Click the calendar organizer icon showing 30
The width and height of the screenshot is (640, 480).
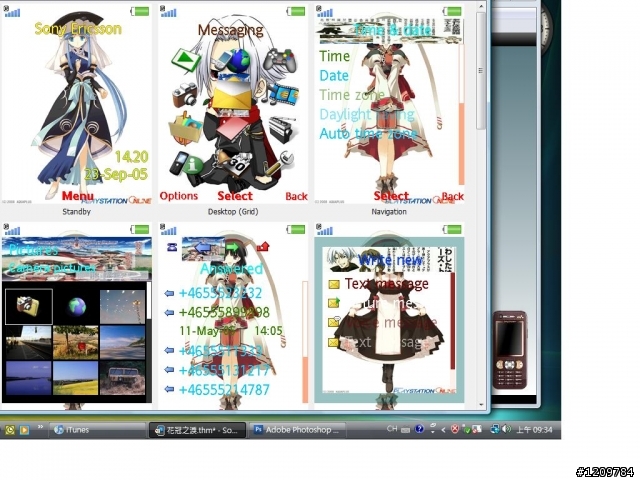[x=237, y=164]
